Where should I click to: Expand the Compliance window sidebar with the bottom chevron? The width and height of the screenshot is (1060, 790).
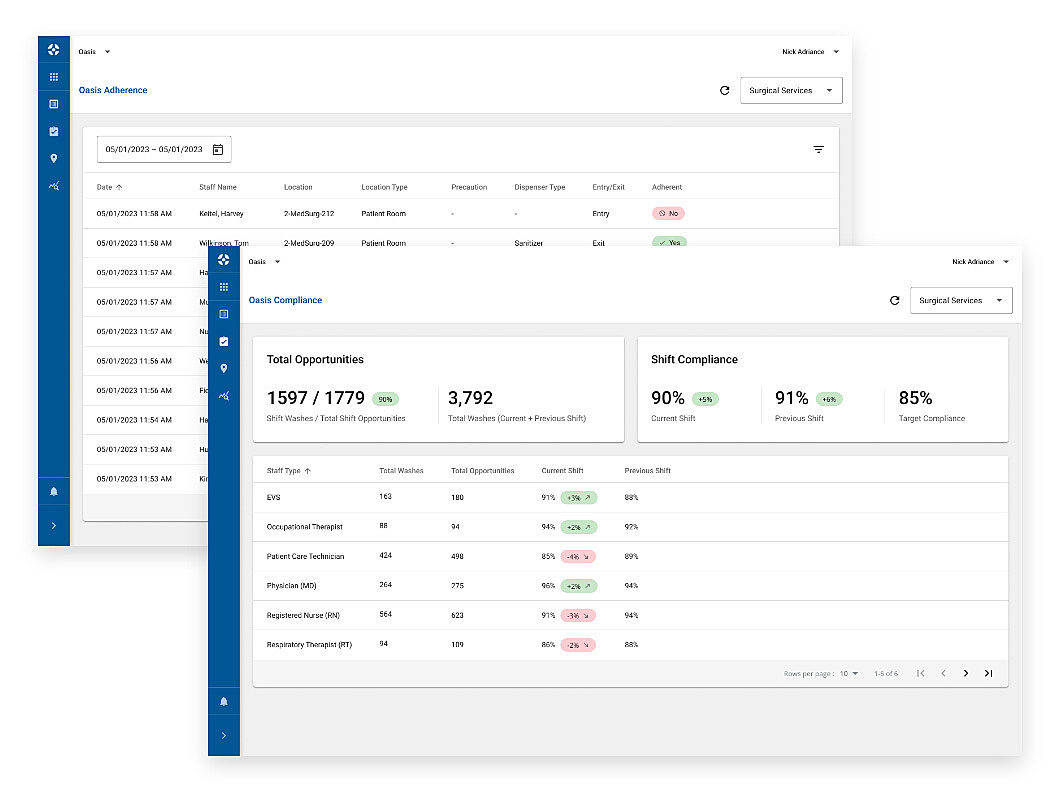[223, 736]
